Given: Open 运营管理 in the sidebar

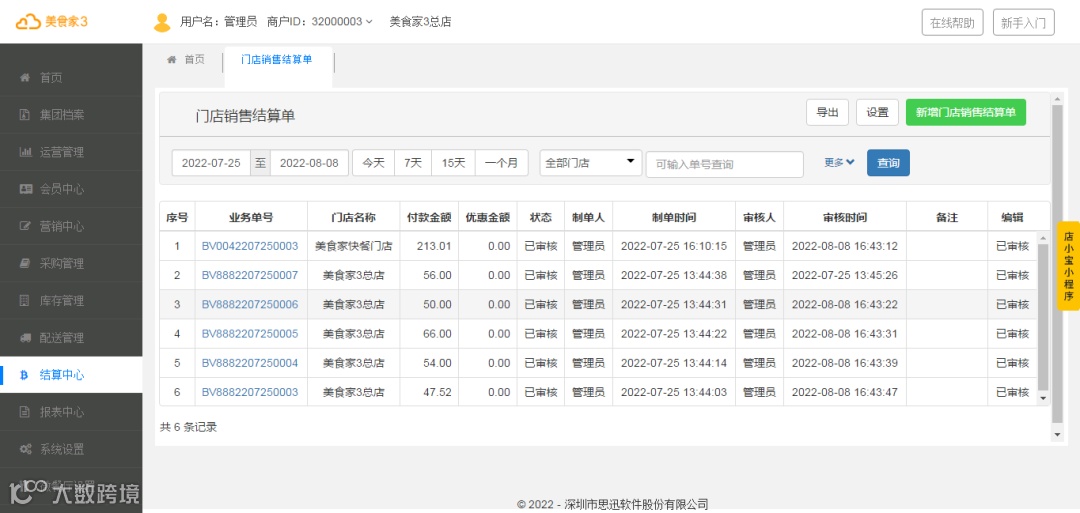Looking at the screenshot, I should (71, 152).
